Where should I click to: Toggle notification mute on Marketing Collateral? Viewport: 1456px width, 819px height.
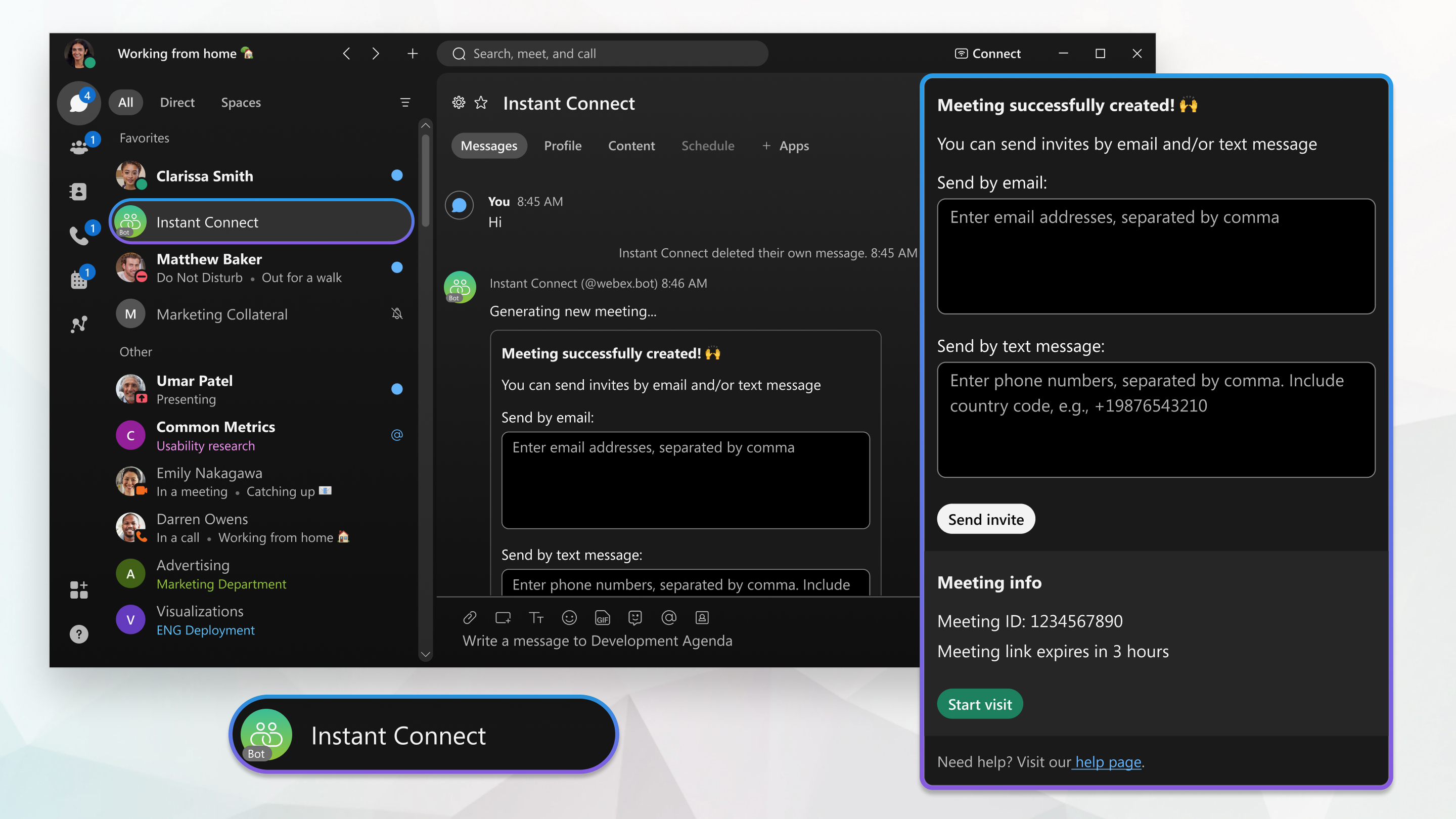(x=396, y=314)
